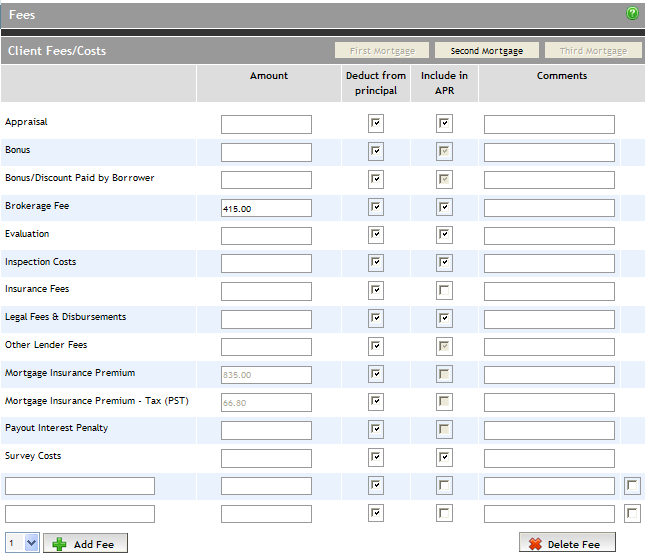645x557 pixels.
Task: Select the first custom fee delete checkbox
Action: pos(632,486)
